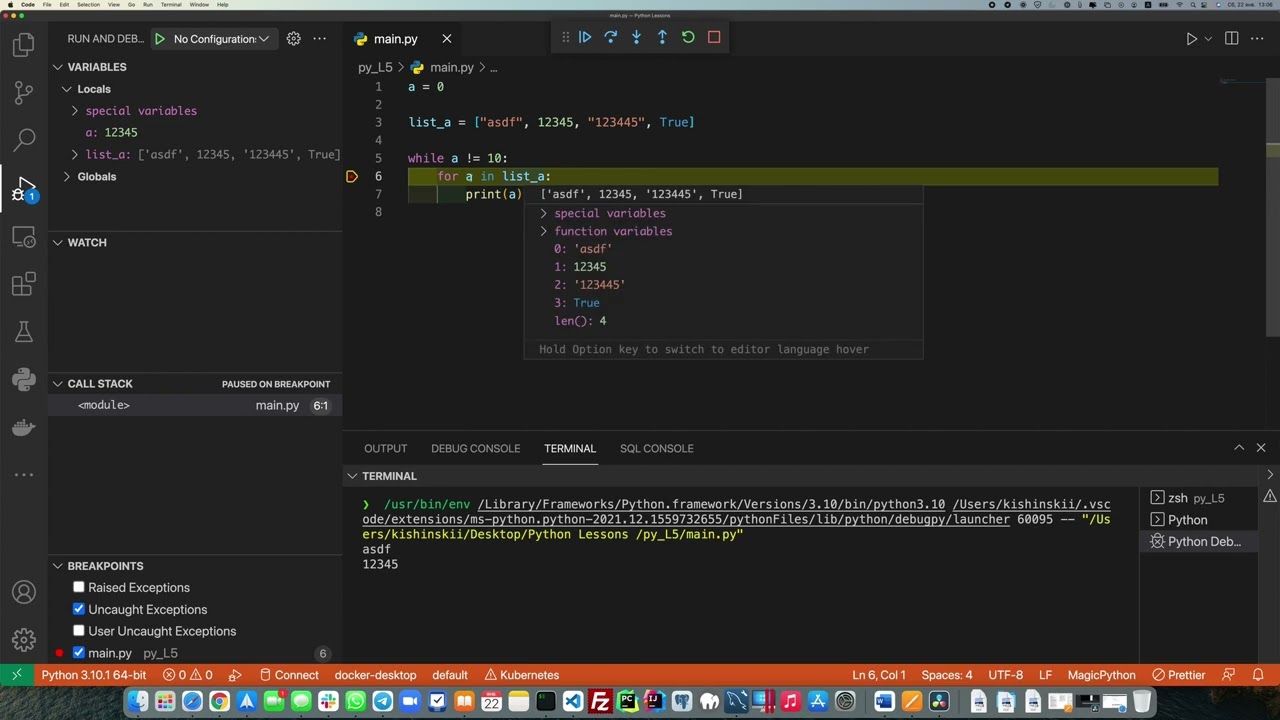The width and height of the screenshot is (1280, 720).
Task: Expand the Globals scope
Action: [195, 177]
